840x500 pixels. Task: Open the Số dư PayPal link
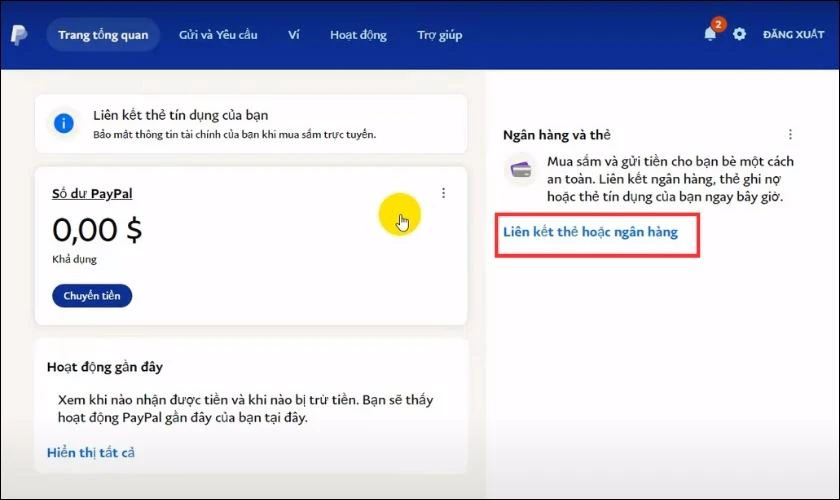pos(92,193)
